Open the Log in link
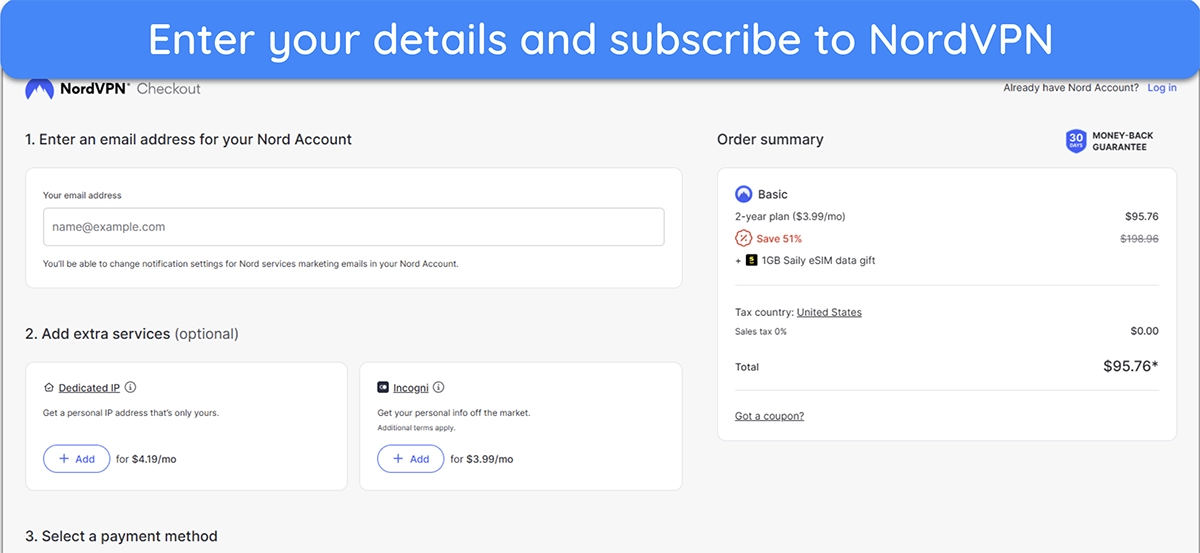The height and width of the screenshot is (553, 1200). coord(1162,88)
